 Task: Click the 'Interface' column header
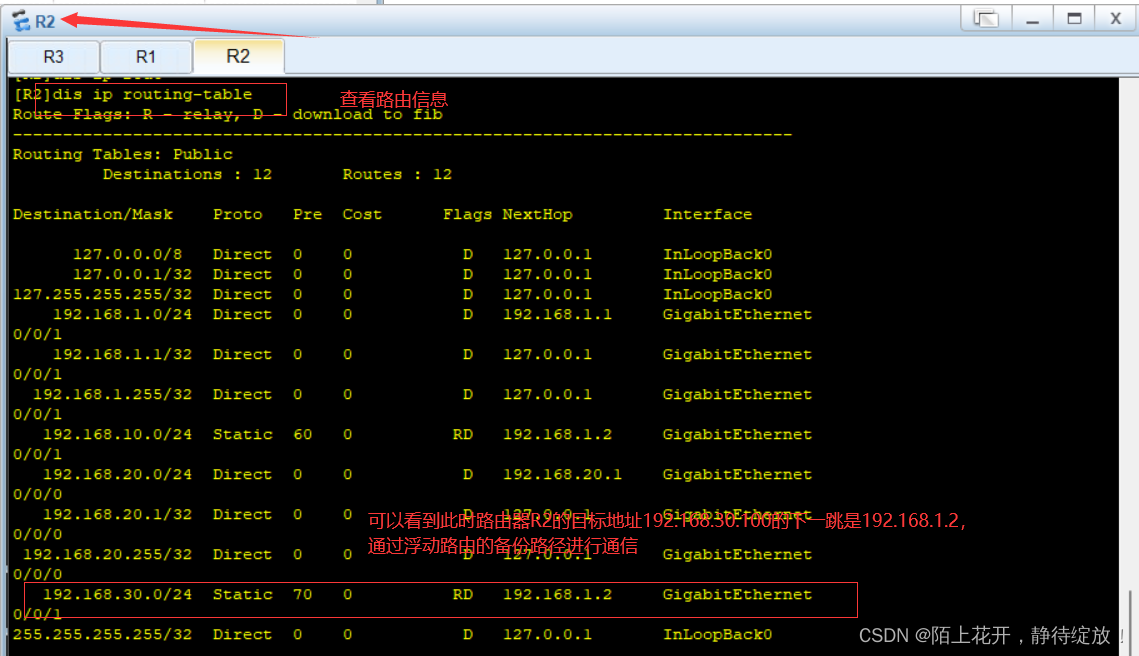tap(708, 214)
